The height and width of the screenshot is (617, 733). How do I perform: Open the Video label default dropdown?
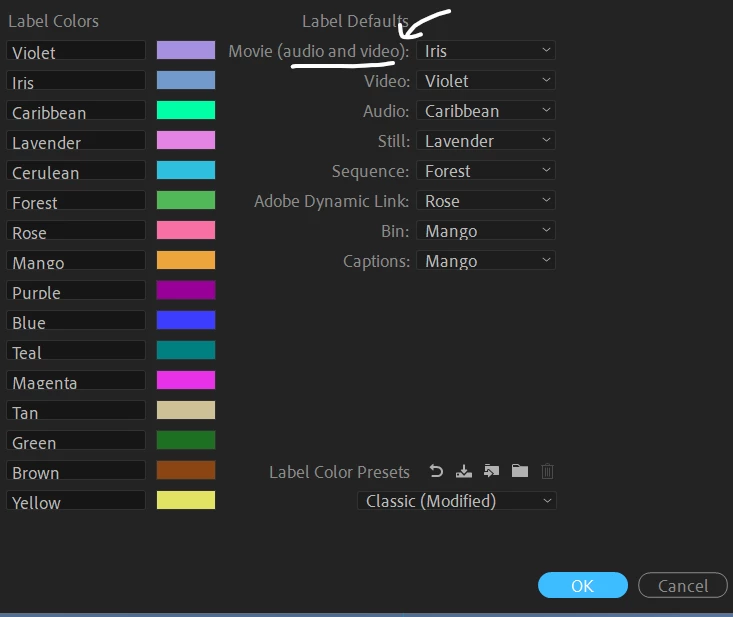pos(486,80)
